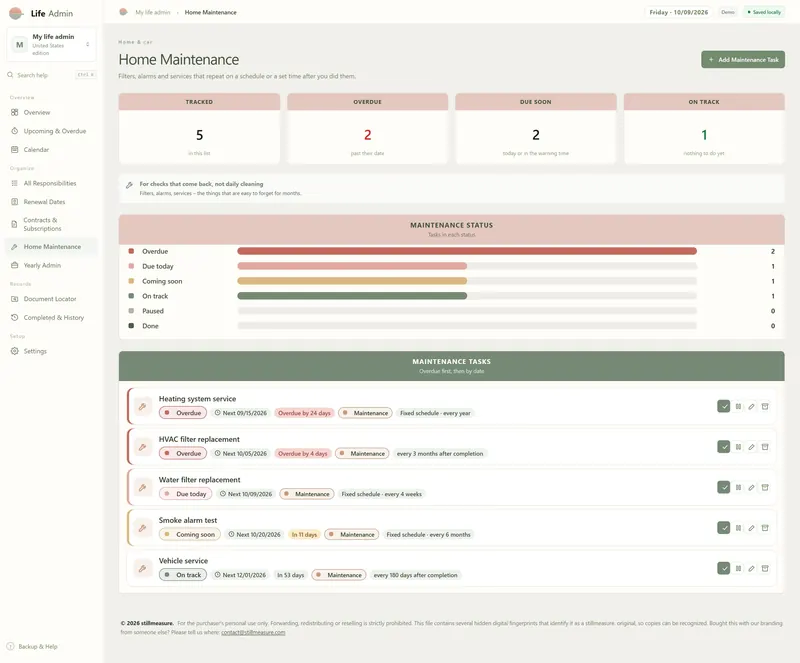Go to Upcoming & Overdue
Viewport: 800px width, 663px height.
coord(51,131)
